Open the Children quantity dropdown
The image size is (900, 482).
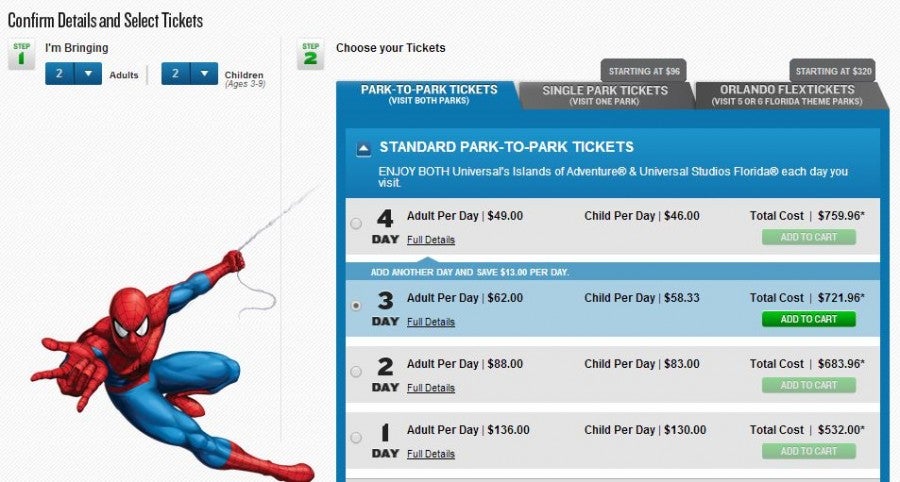(204, 74)
